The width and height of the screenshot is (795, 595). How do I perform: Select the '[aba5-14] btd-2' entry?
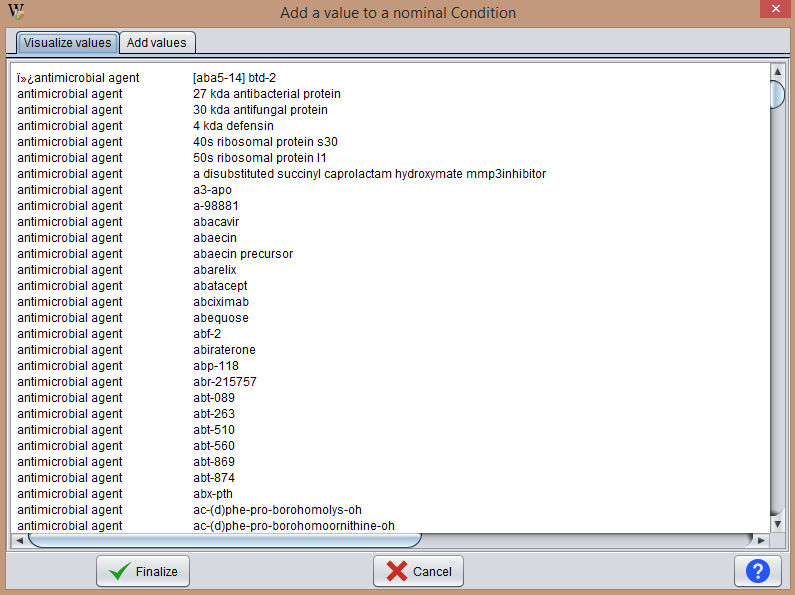click(x=234, y=78)
